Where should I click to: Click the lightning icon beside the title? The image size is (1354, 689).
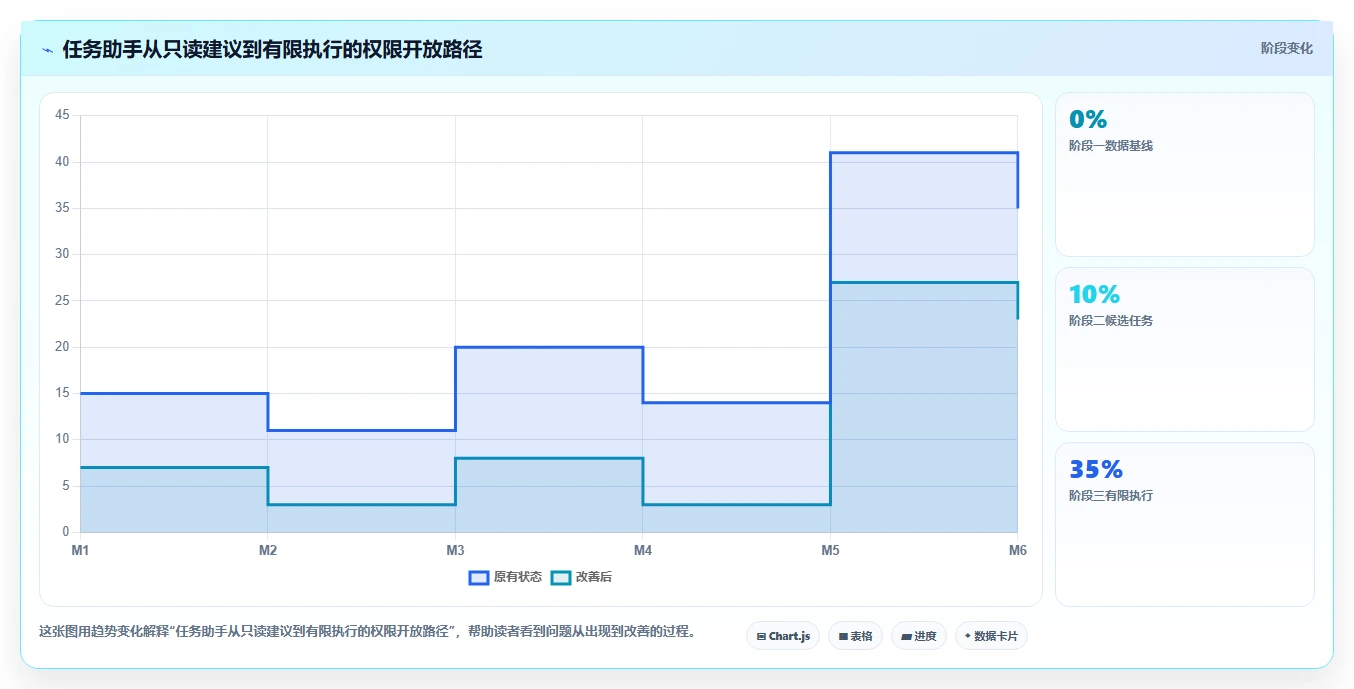pyautogui.click(x=47, y=50)
